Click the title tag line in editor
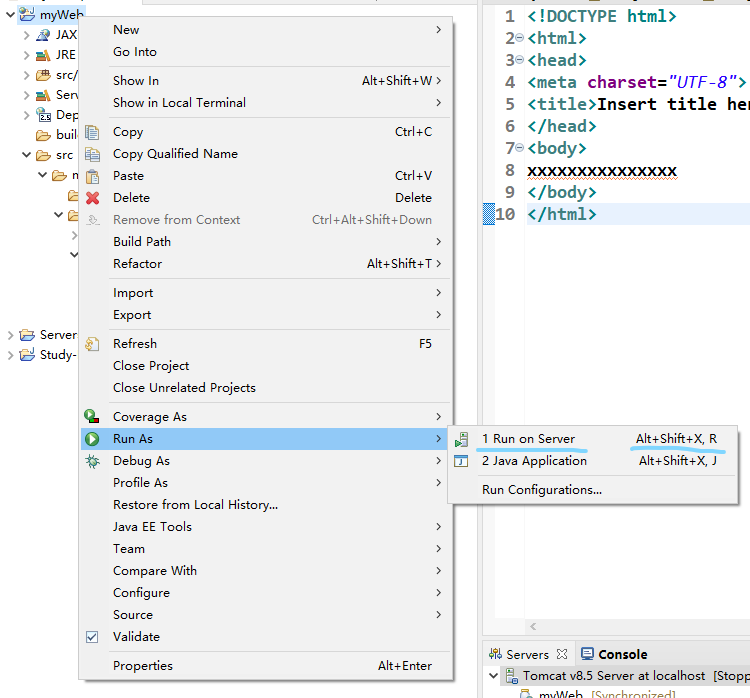750x698 pixels. point(638,104)
